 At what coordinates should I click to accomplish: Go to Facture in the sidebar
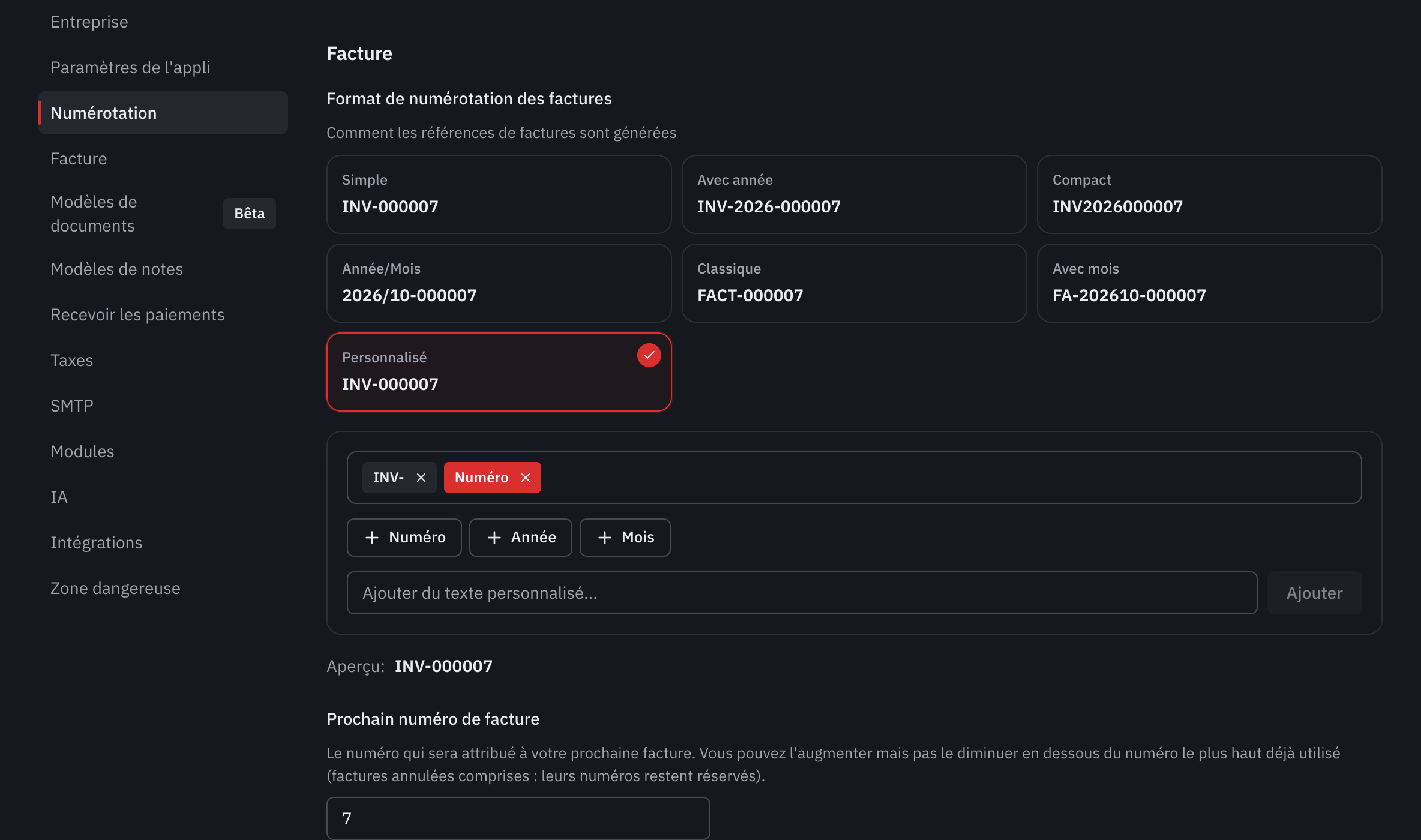click(x=163, y=158)
